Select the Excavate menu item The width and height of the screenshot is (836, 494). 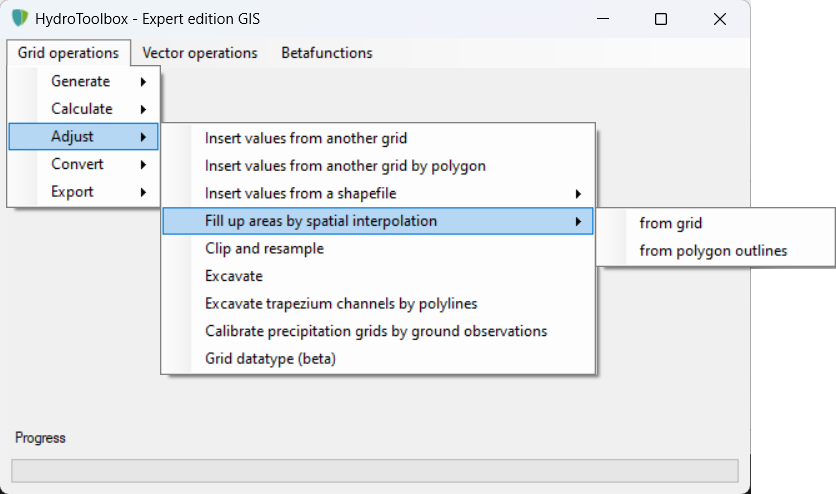click(x=234, y=276)
